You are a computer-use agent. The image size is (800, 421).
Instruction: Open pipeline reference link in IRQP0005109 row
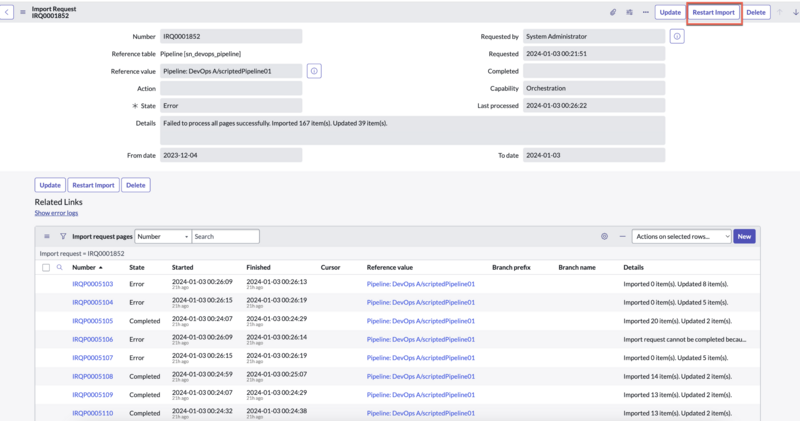pos(420,394)
